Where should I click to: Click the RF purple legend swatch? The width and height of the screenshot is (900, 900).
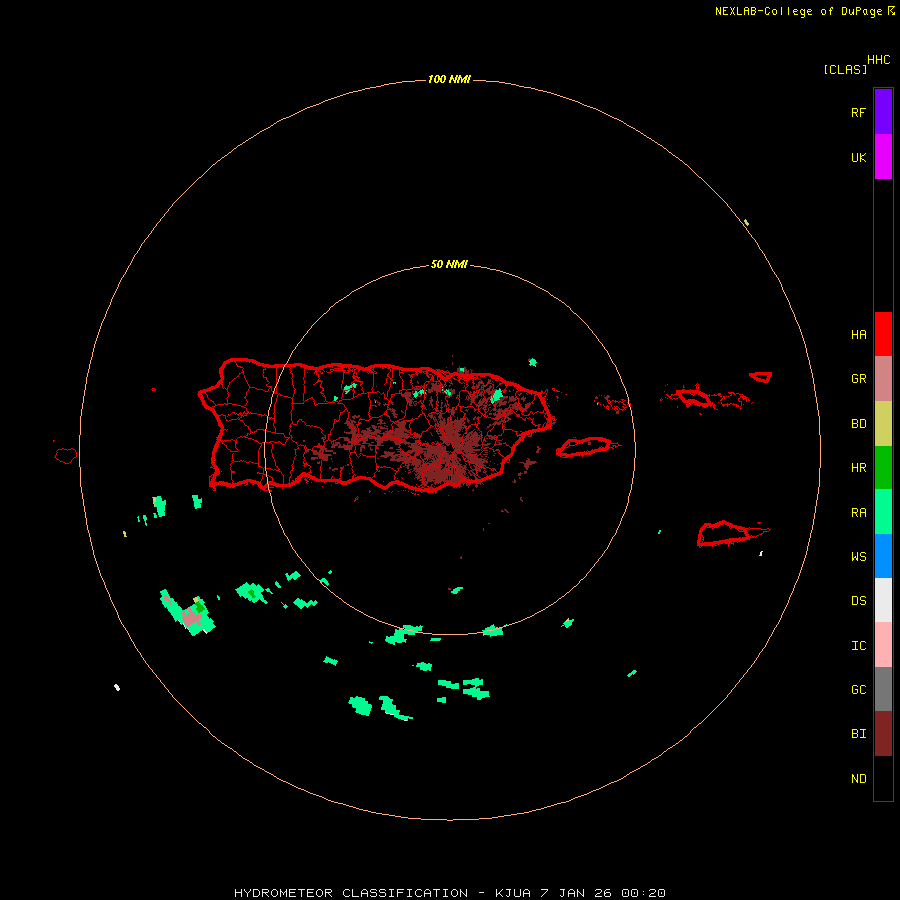tap(883, 111)
